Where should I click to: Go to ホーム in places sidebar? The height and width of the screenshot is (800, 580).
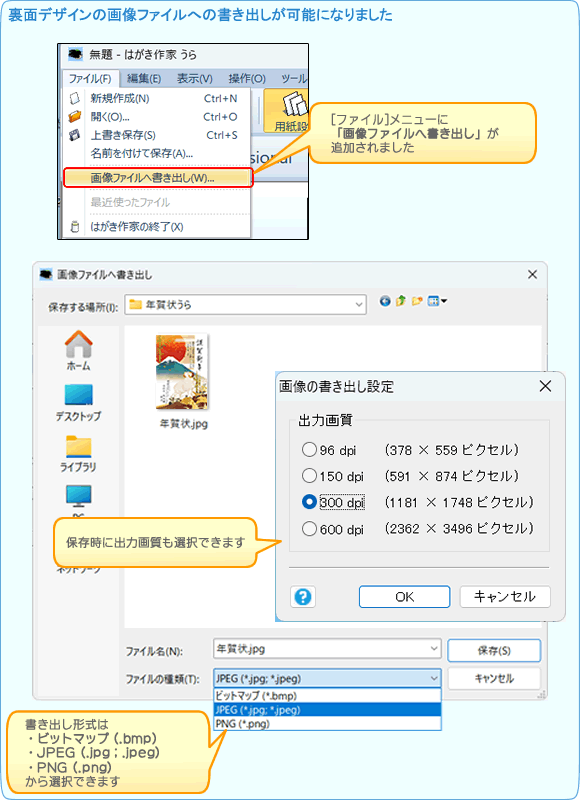click(79, 351)
